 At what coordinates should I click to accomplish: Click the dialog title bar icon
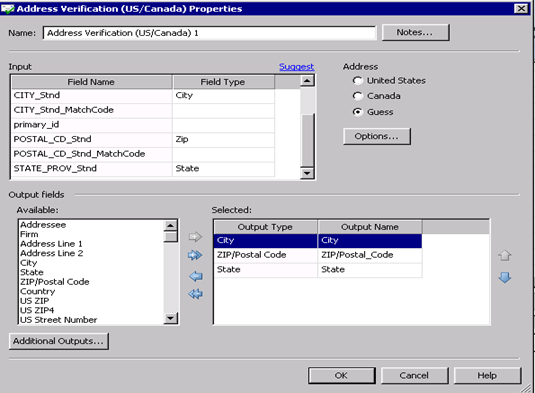pos(8,9)
